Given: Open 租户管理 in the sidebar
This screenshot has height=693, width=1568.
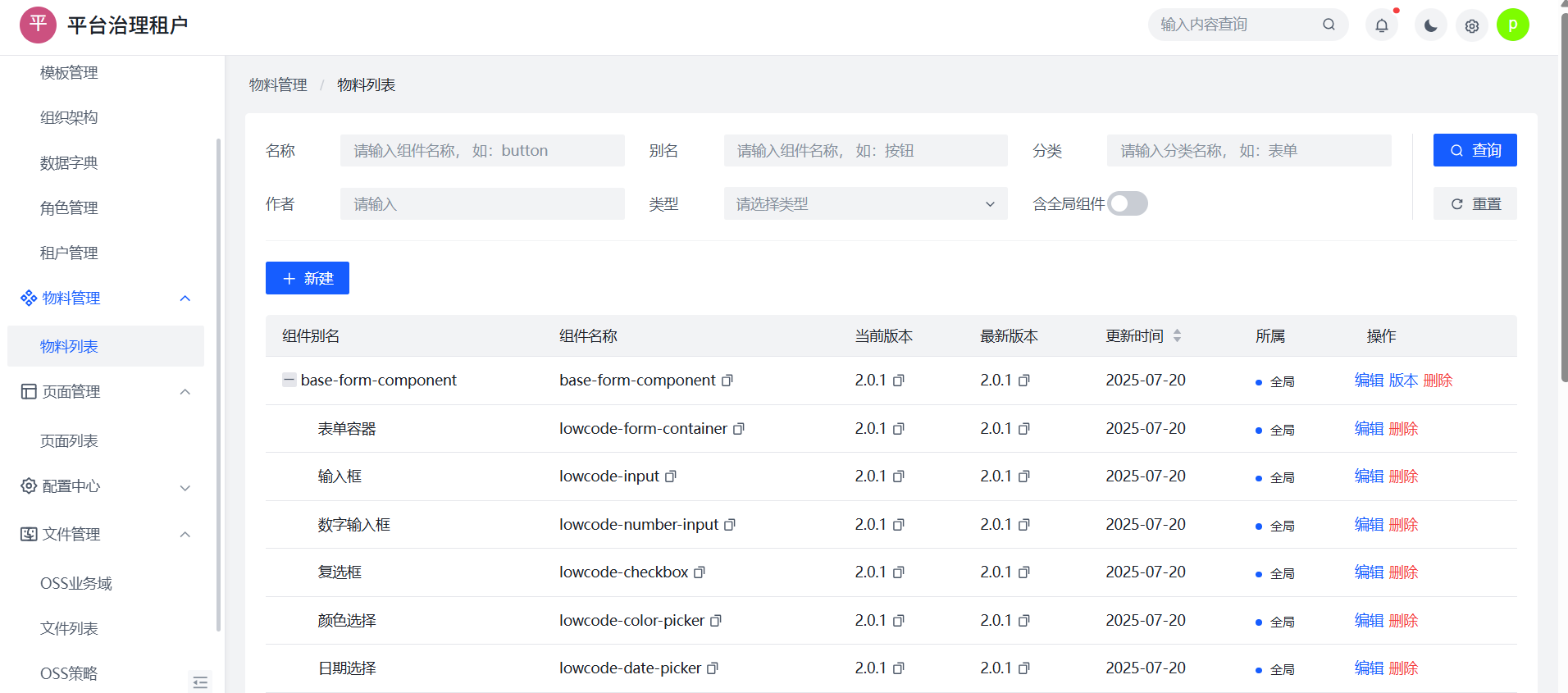Looking at the screenshot, I should 69,253.
